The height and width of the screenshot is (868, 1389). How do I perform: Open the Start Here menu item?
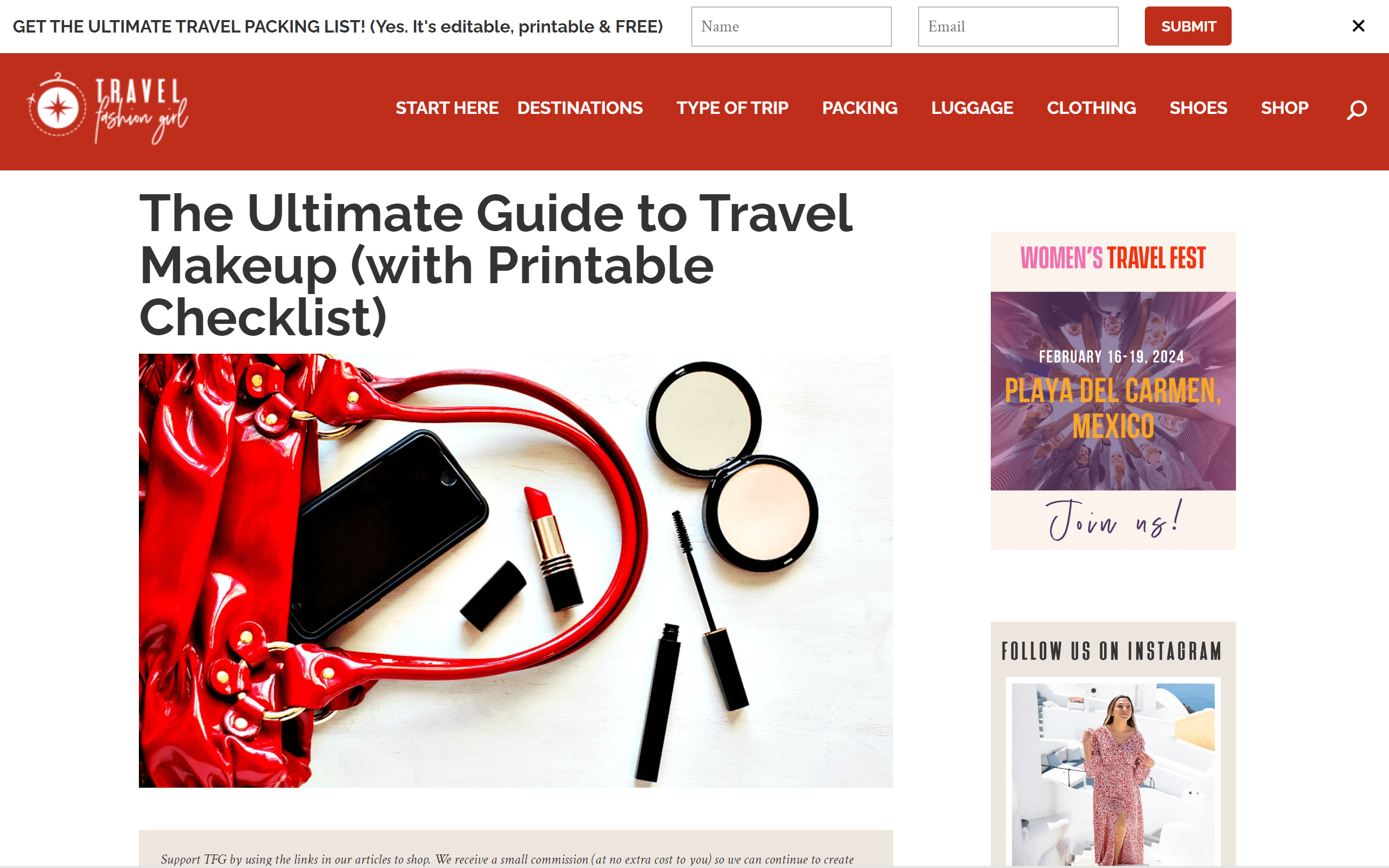point(447,108)
